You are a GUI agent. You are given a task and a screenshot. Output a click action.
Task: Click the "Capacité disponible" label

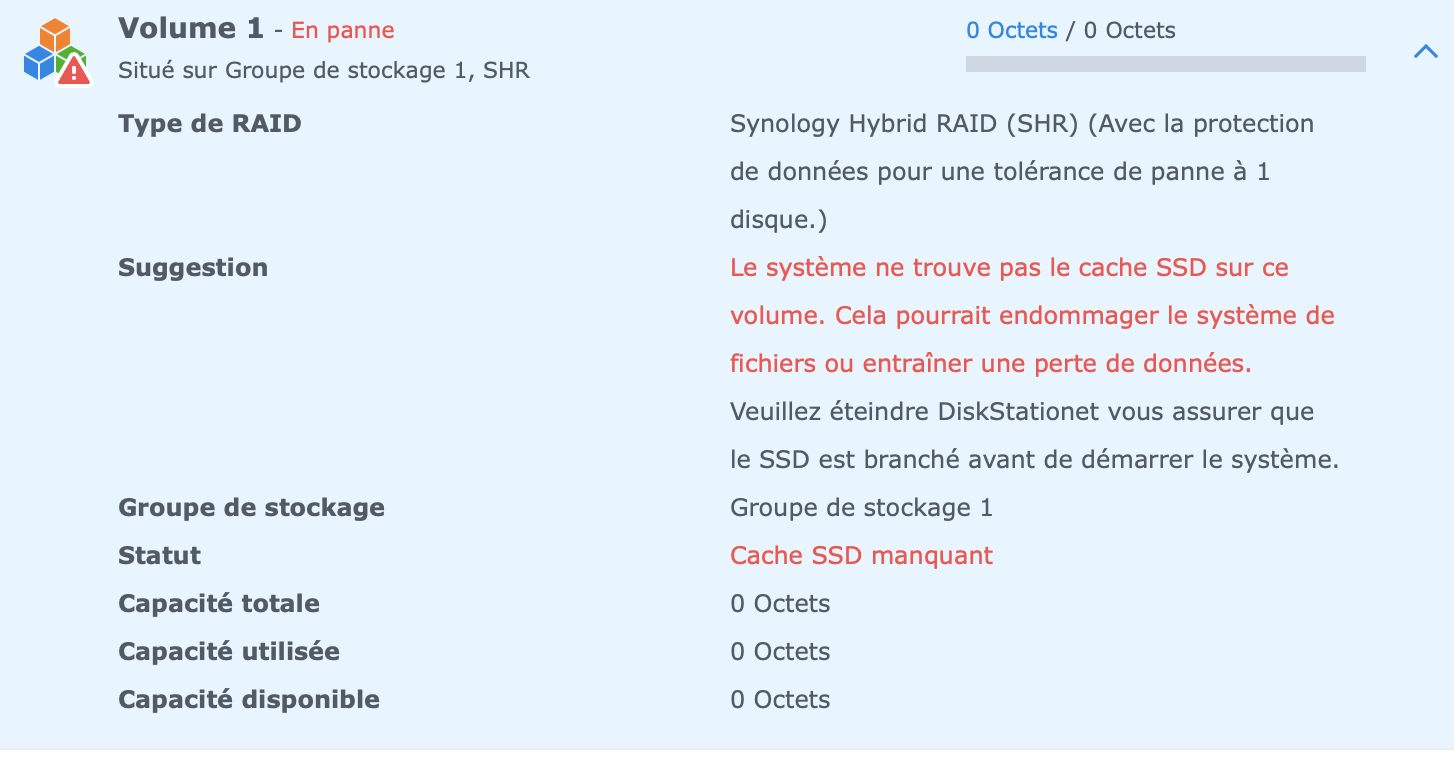coord(249,700)
